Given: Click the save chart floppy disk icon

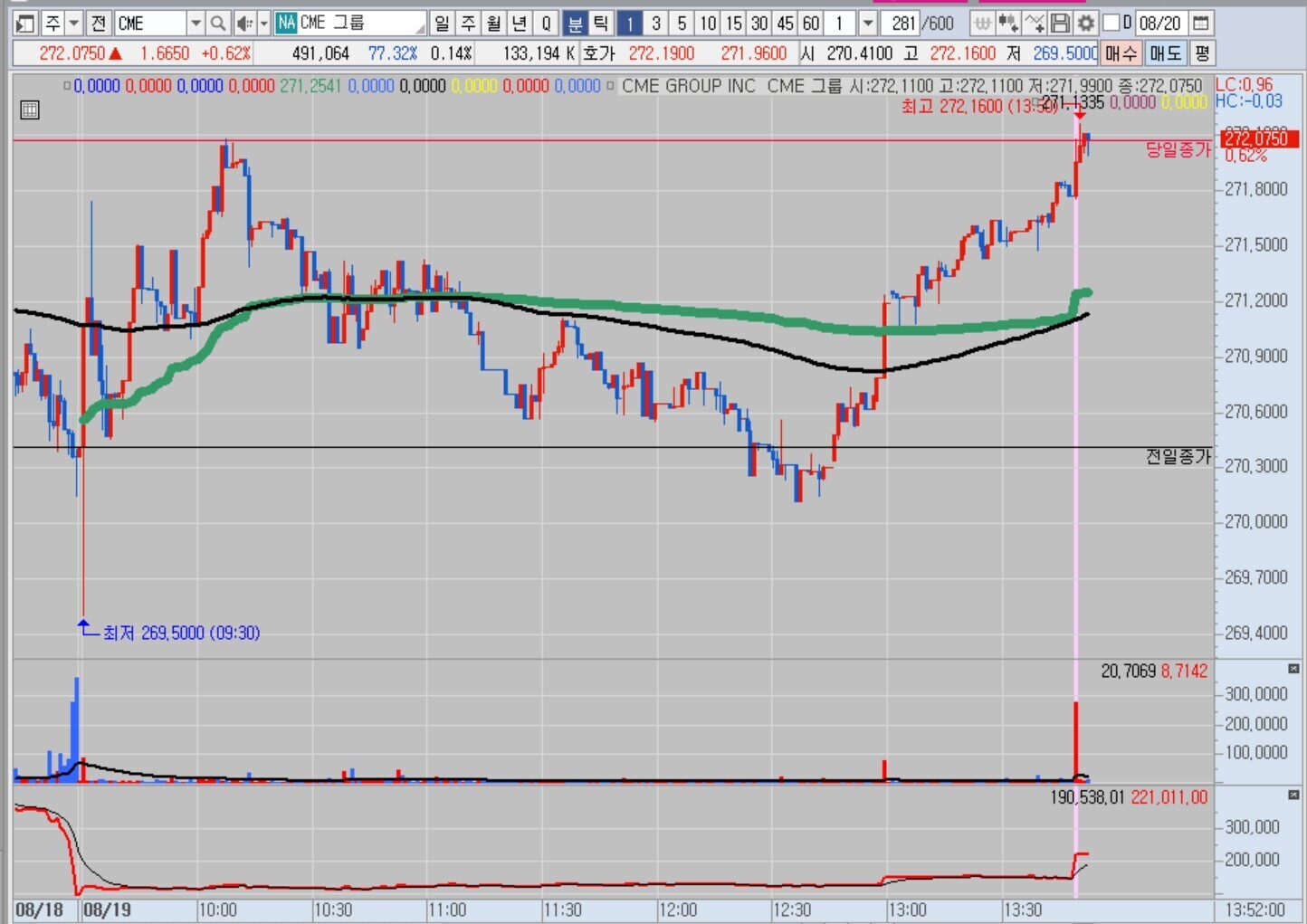Looking at the screenshot, I should pos(1060,24).
